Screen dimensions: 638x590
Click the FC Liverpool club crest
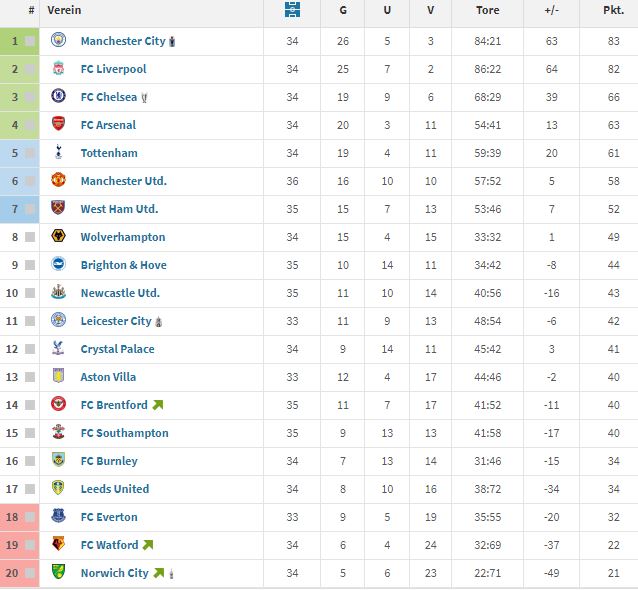tap(58, 68)
